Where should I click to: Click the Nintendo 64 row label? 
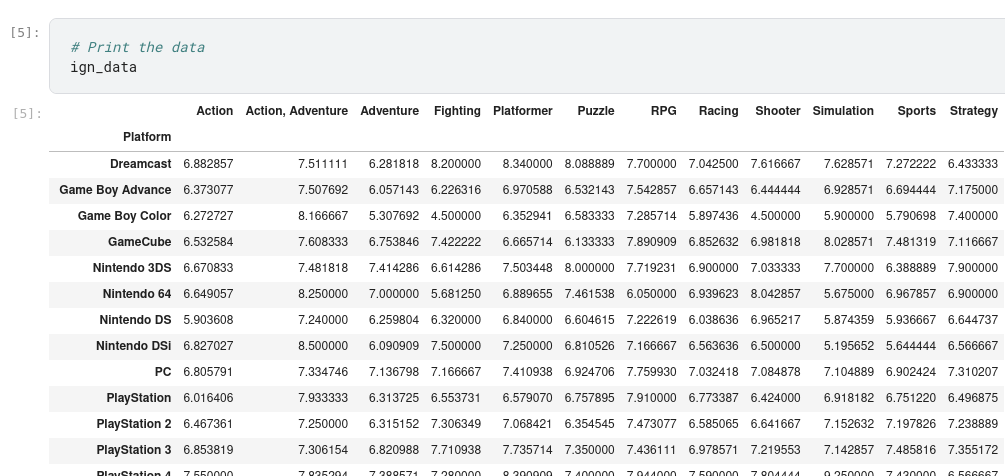[x=136, y=294]
